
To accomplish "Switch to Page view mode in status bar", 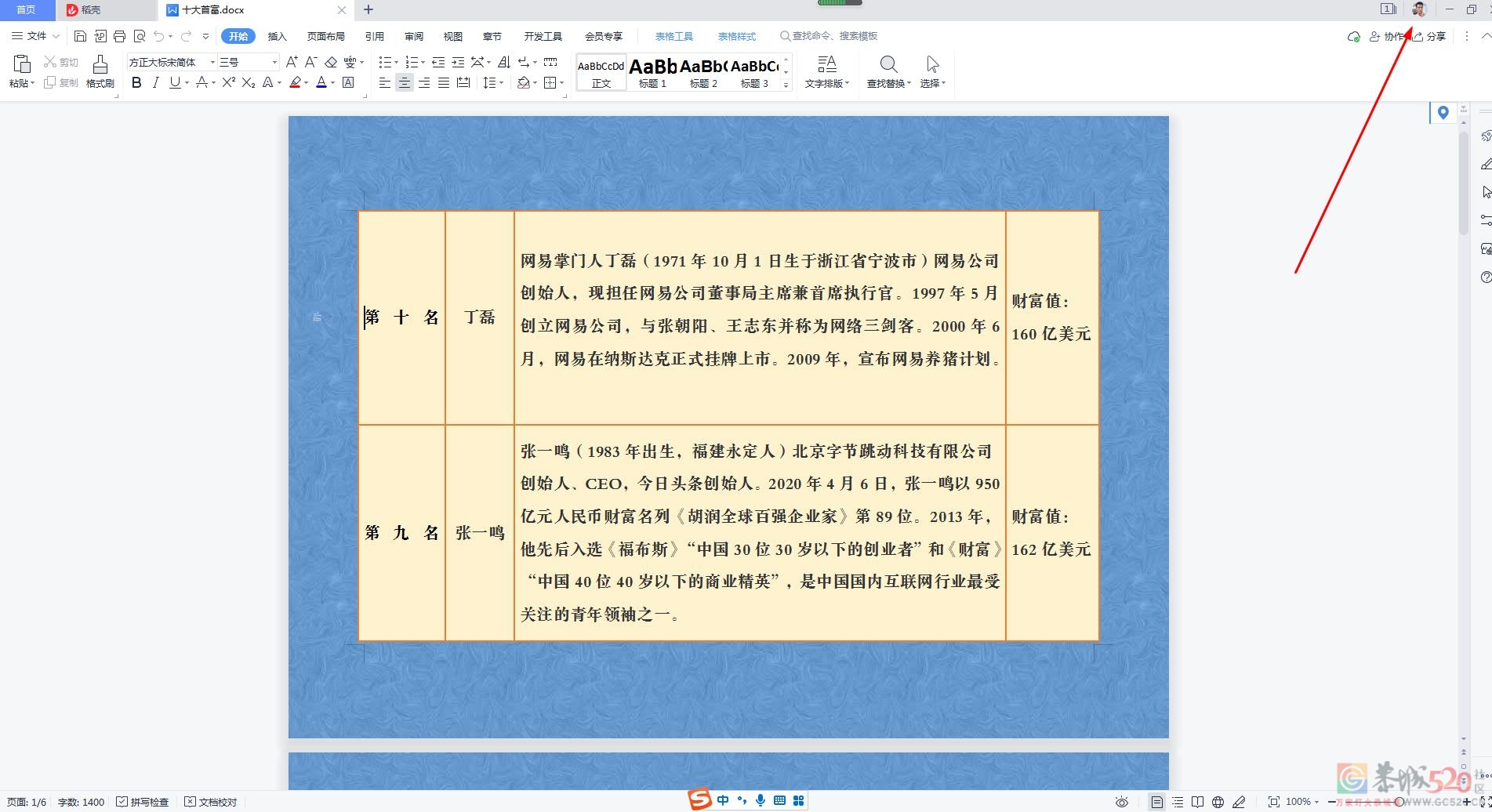I will [1157, 802].
